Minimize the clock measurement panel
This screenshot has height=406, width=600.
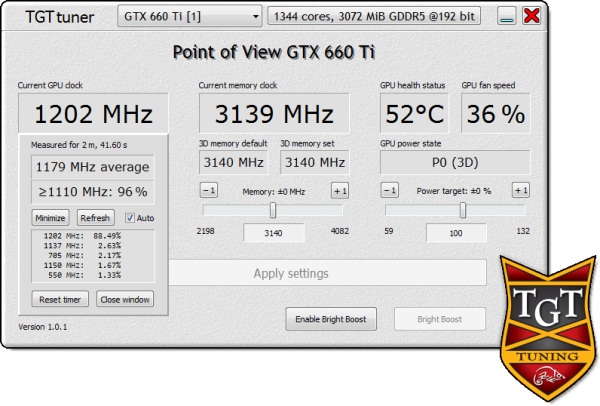pyautogui.click(x=50, y=218)
